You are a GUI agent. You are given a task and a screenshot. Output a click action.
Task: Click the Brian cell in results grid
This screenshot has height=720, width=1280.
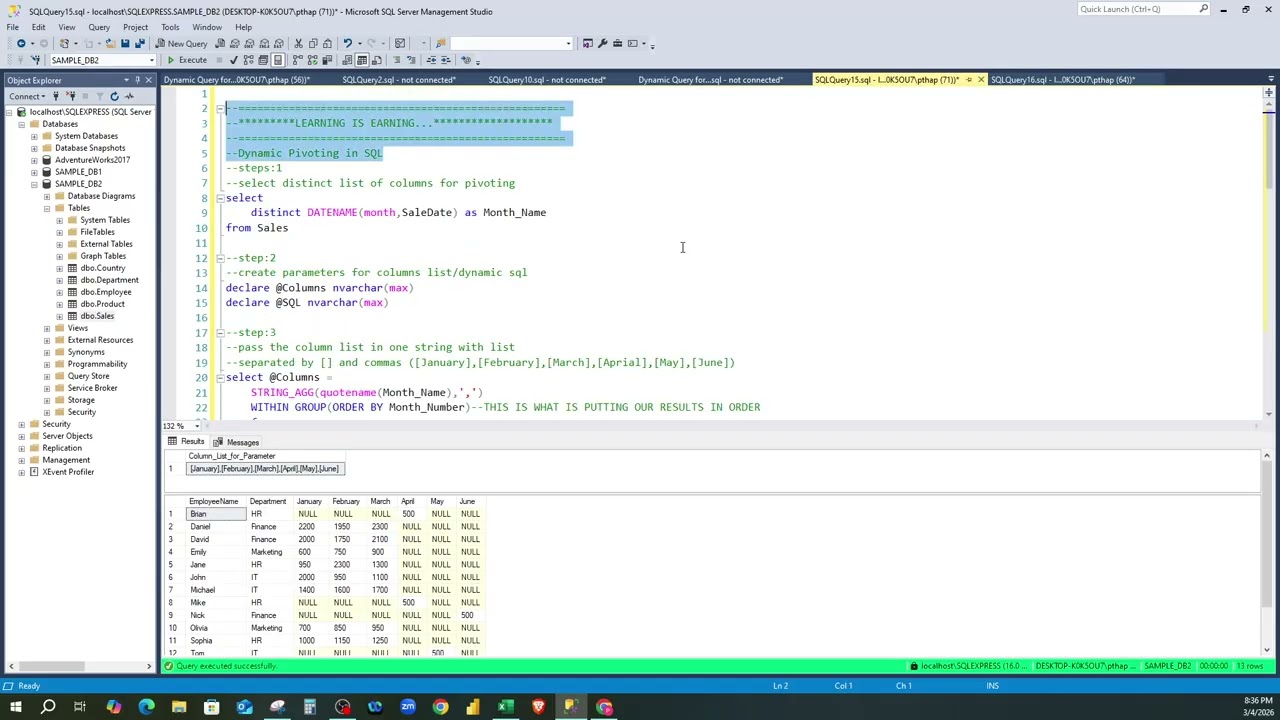click(x=216, y=514)
